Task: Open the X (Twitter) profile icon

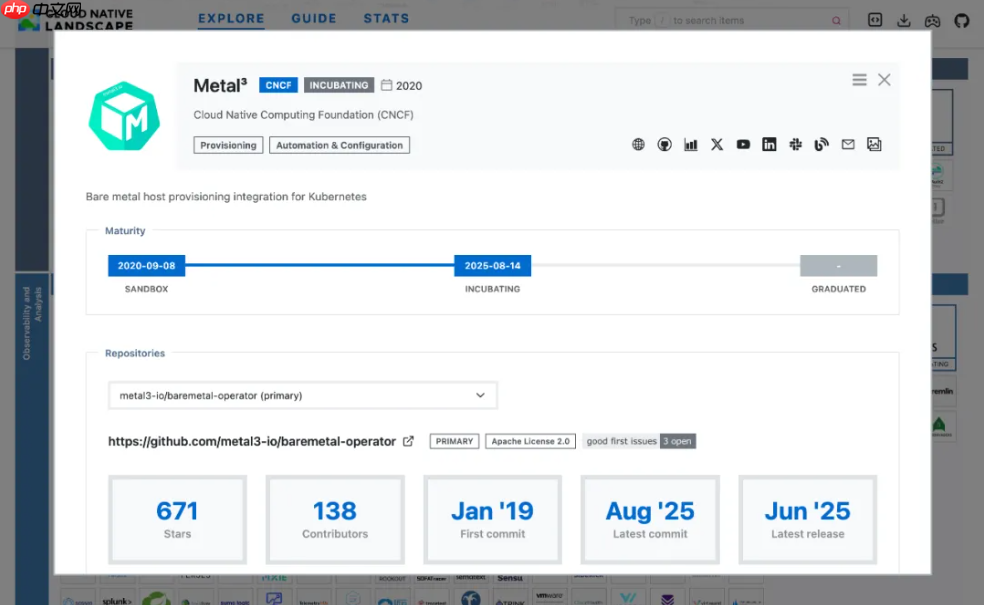Action: tap(717, 145)
